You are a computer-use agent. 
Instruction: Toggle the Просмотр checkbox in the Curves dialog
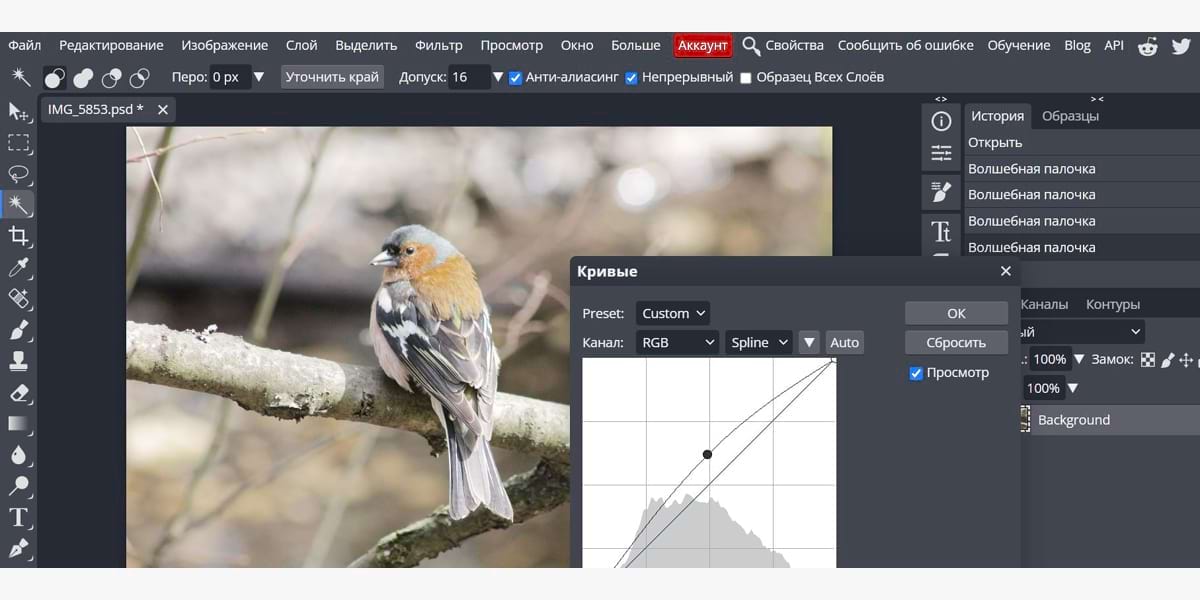[916, 373]
